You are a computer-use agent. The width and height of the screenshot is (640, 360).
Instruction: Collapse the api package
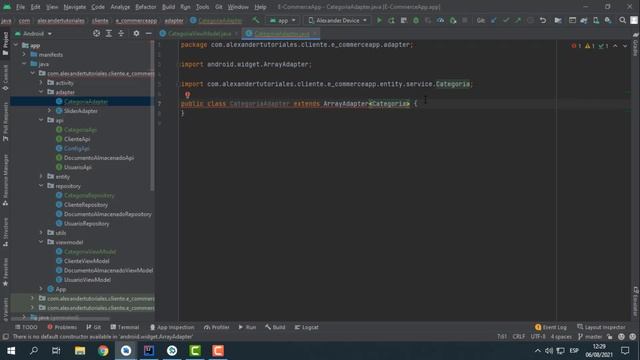(x=41, y=120)
